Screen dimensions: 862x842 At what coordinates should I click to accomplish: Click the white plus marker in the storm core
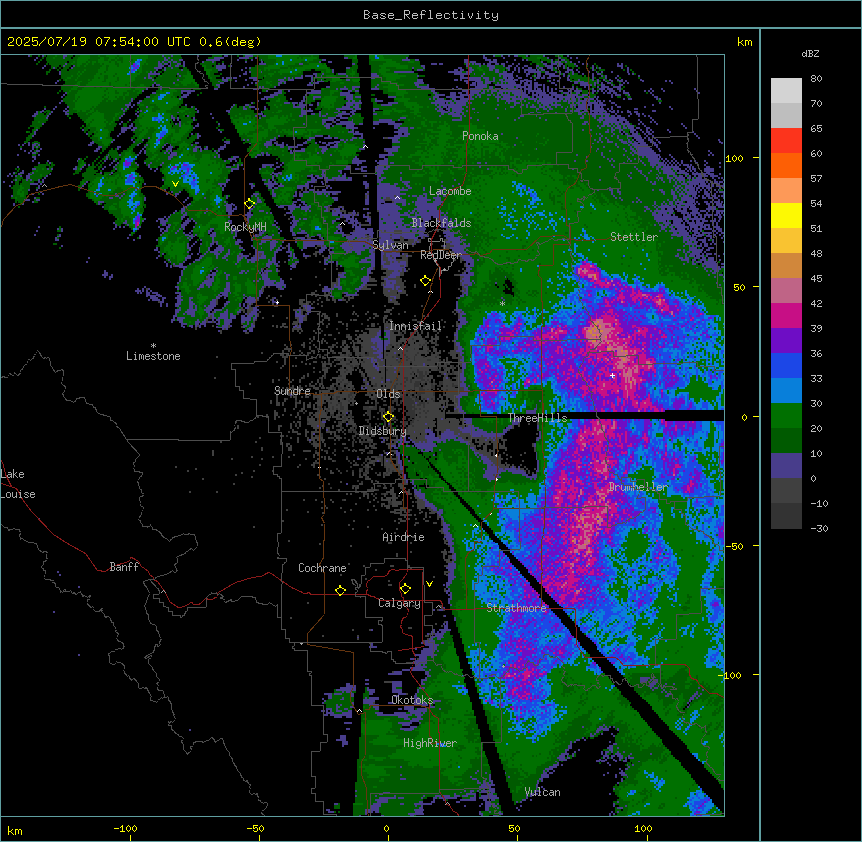613,375
